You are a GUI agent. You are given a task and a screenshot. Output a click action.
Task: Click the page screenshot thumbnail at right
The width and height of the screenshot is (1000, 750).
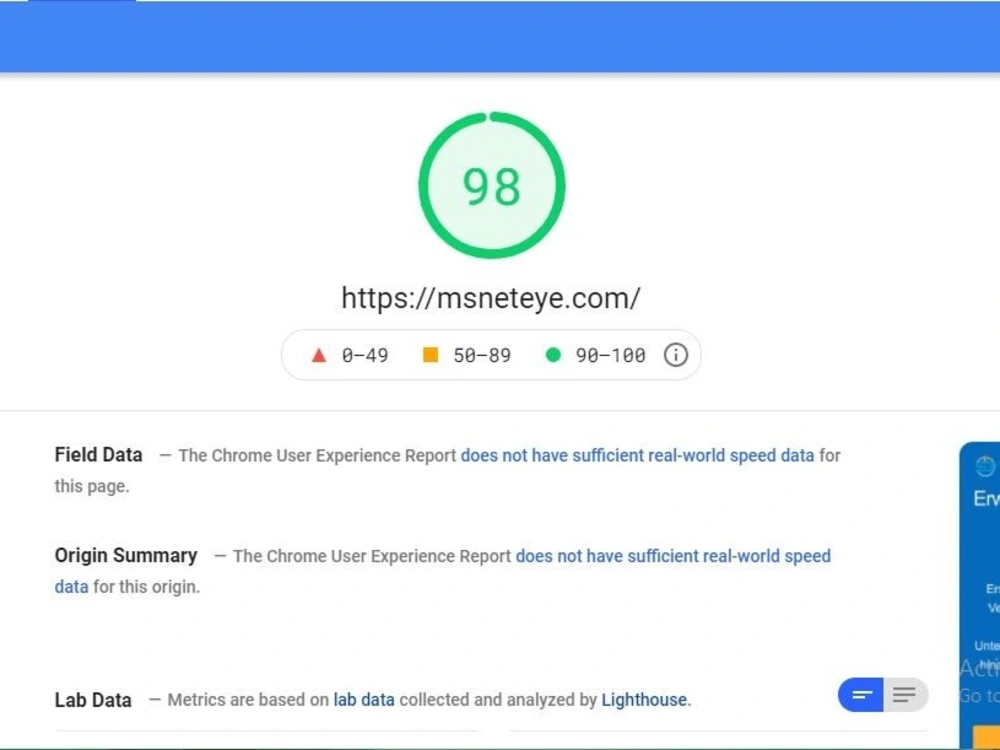980,596
